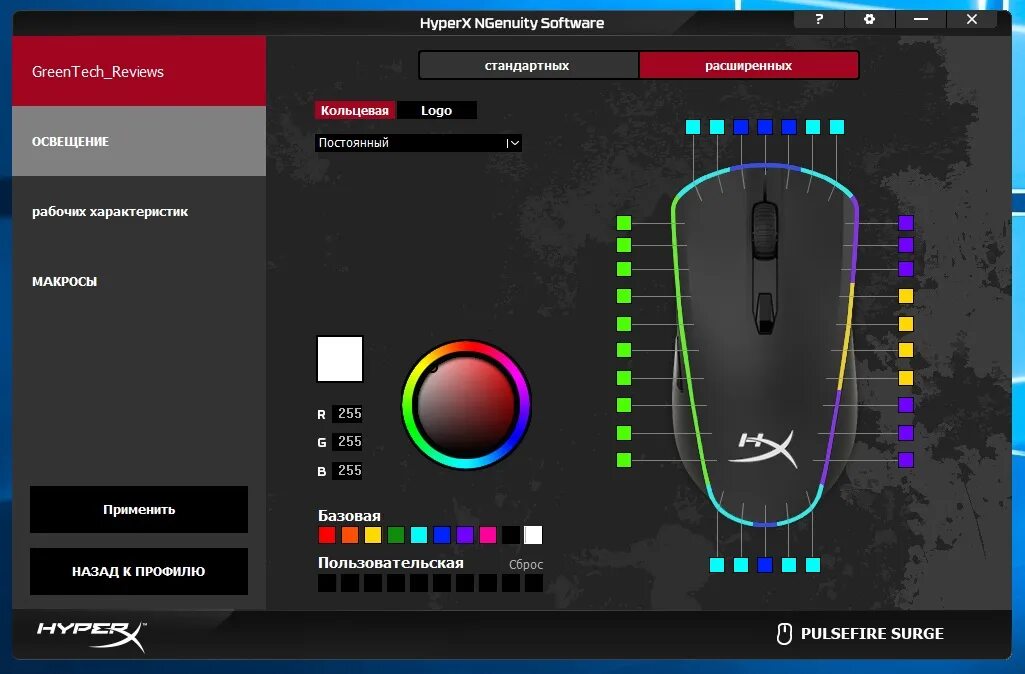1025x674 pixels.
Task: Close the NGenuity window
Action: tap(972, 19)
